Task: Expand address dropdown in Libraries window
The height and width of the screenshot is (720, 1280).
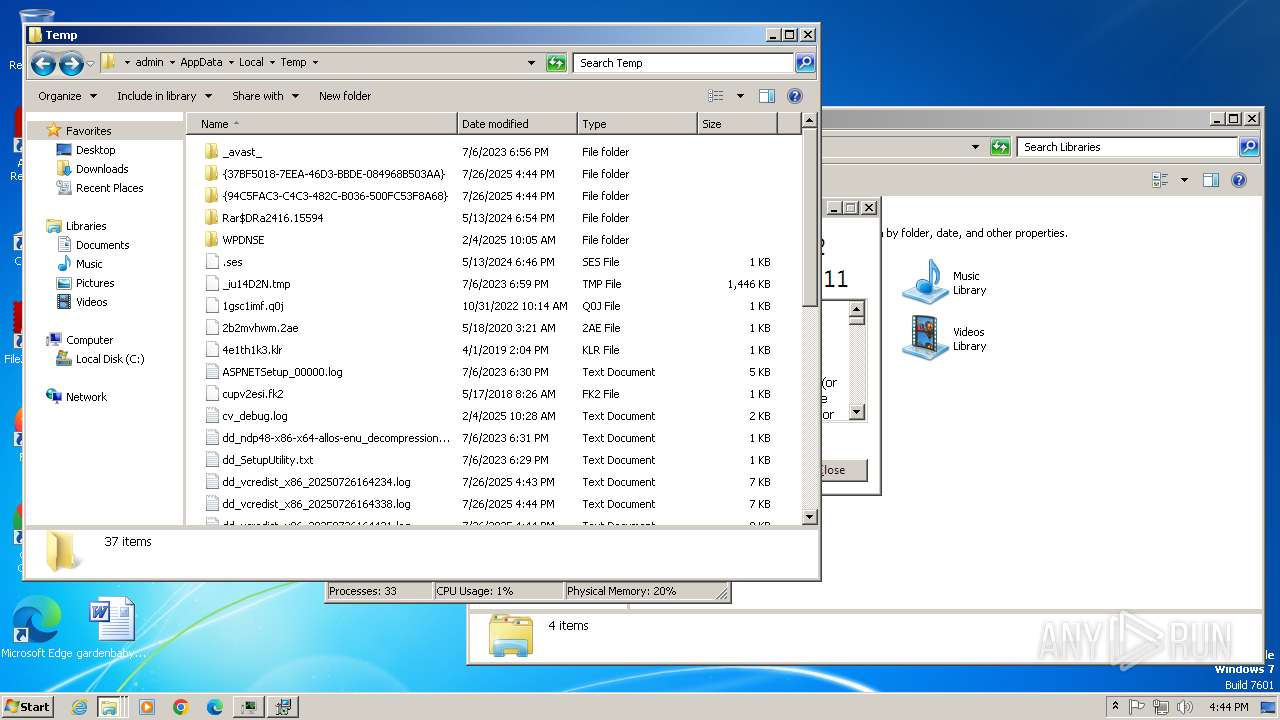Action: [x=975, y=147]
